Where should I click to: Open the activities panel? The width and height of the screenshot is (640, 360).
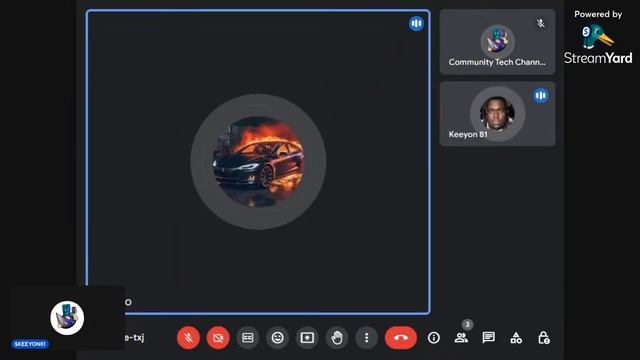pyautogui.click(x=516, y=338)
